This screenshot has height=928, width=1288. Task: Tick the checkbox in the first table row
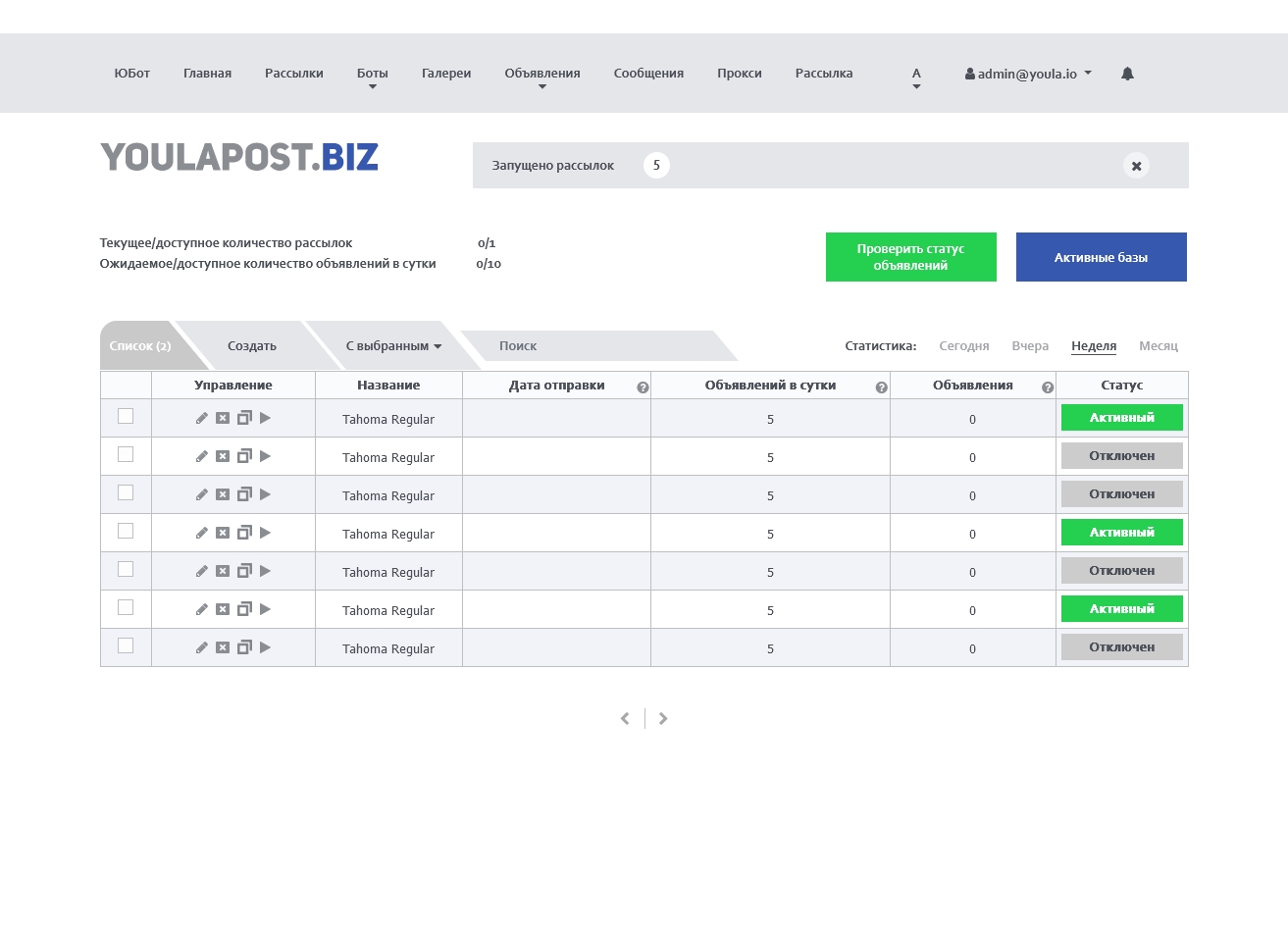(x=126, y=416)
